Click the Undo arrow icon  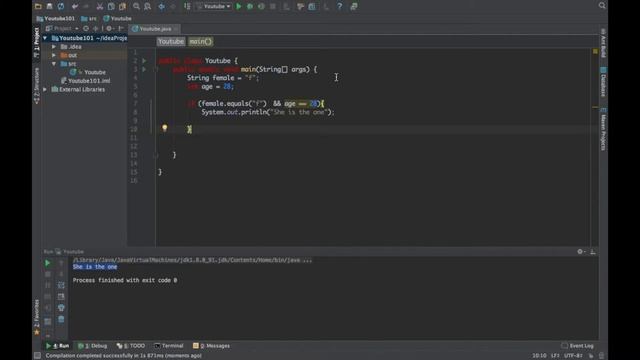pos(75,6)
